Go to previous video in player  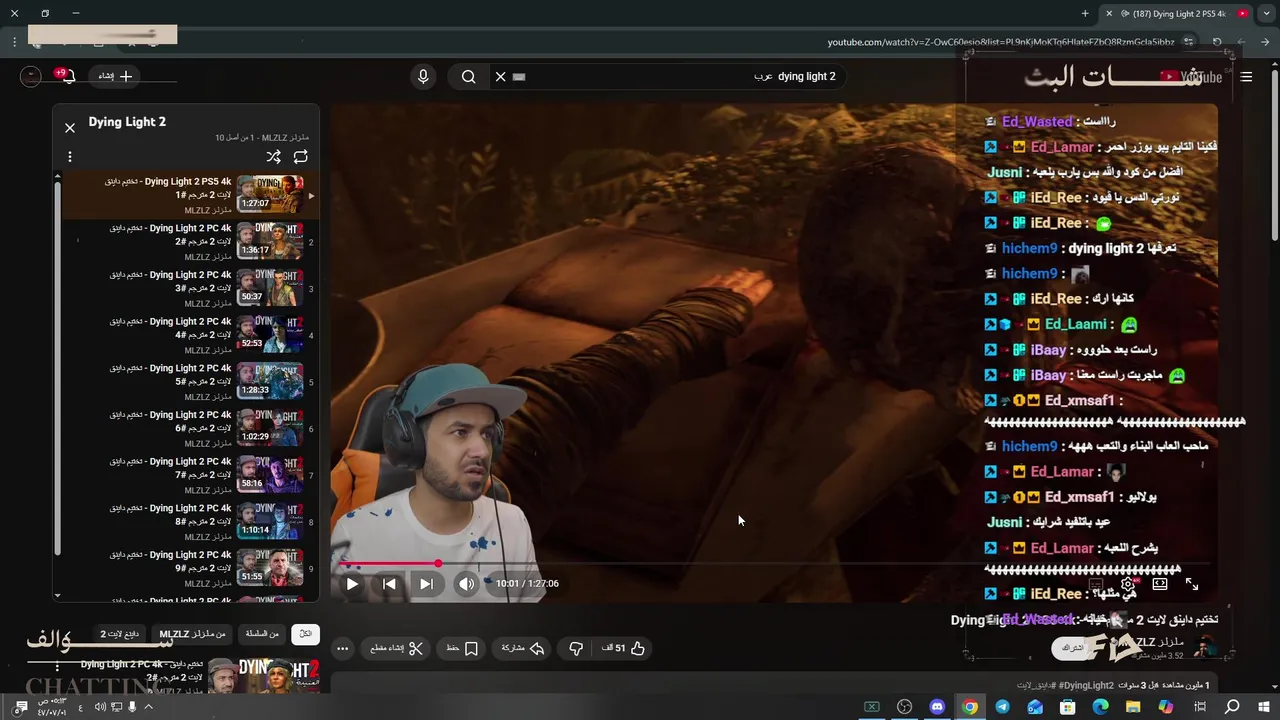click(389, 584)
